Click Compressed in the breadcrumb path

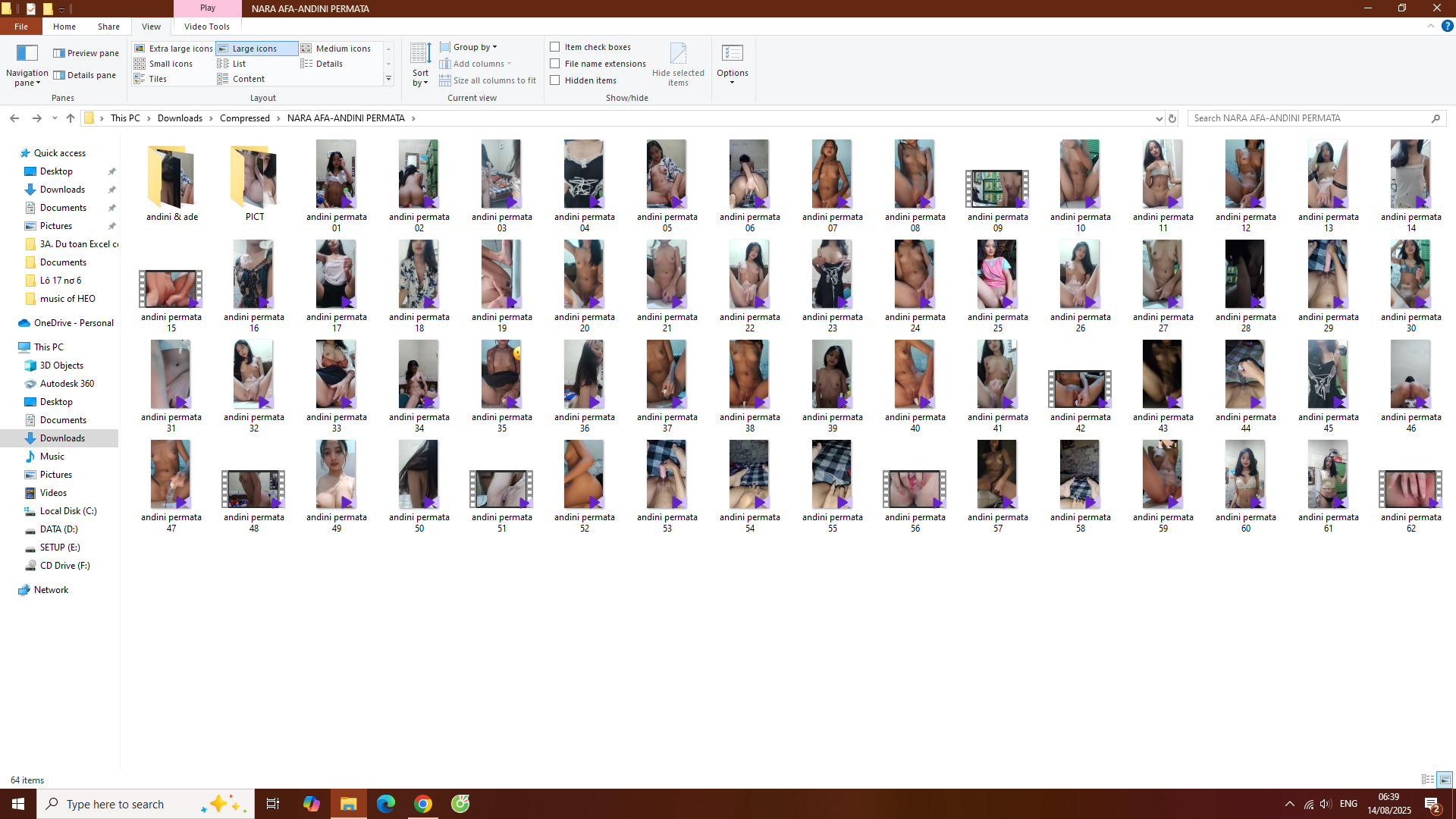244,118
